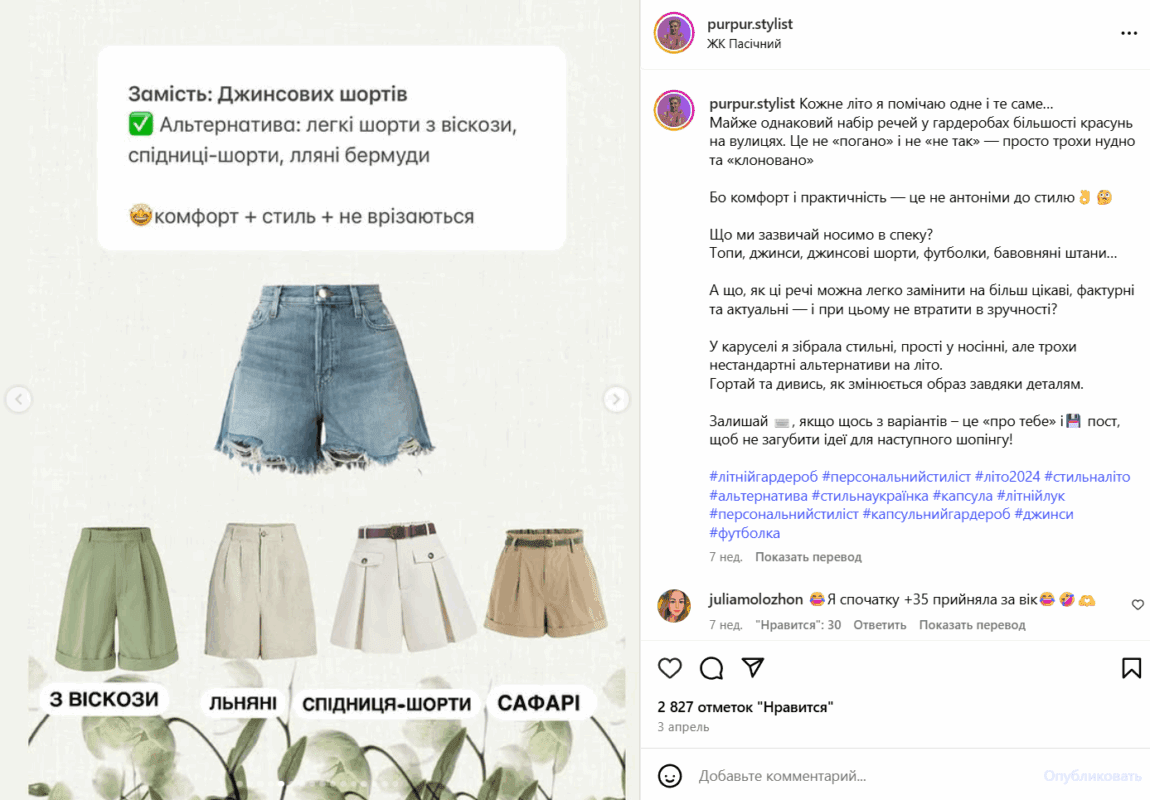Open juliamolozhon's profile avatar
Viewport: 1150px width, 800px height.
coord(674,606)
